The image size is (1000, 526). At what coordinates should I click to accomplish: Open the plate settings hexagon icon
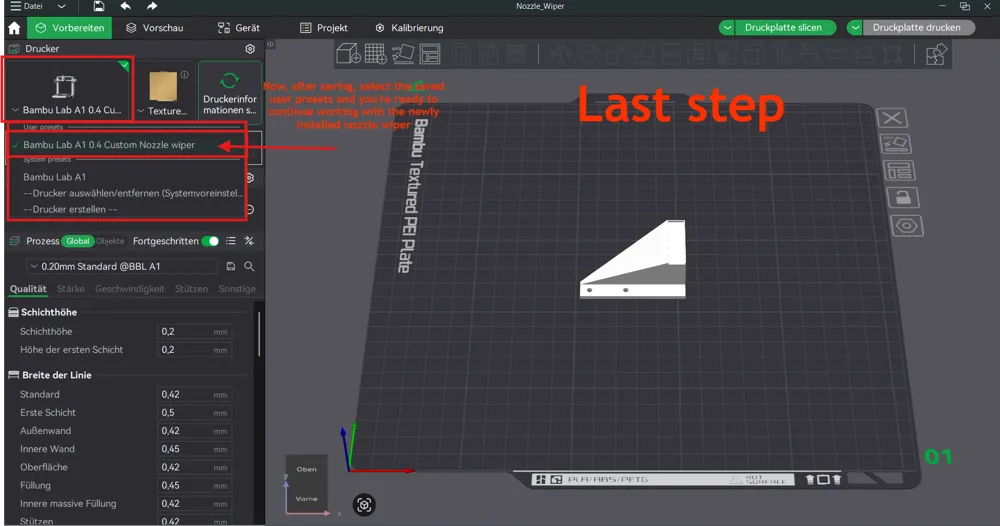tap(907, 226)
